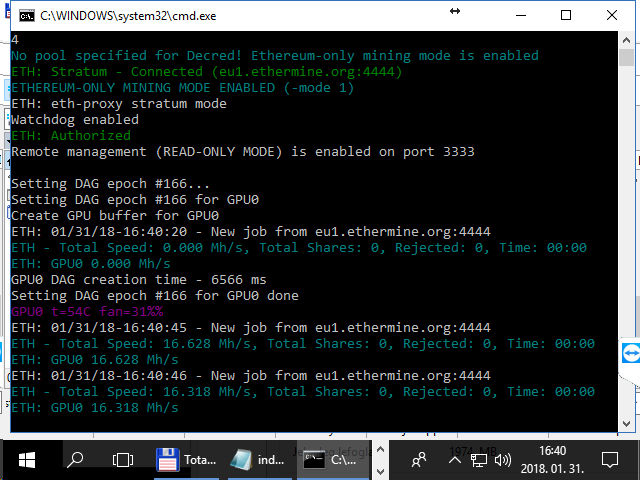Switch to Total Commander taskbar button
This screenshot has height=480, width=640.
[x=186, y=460]
